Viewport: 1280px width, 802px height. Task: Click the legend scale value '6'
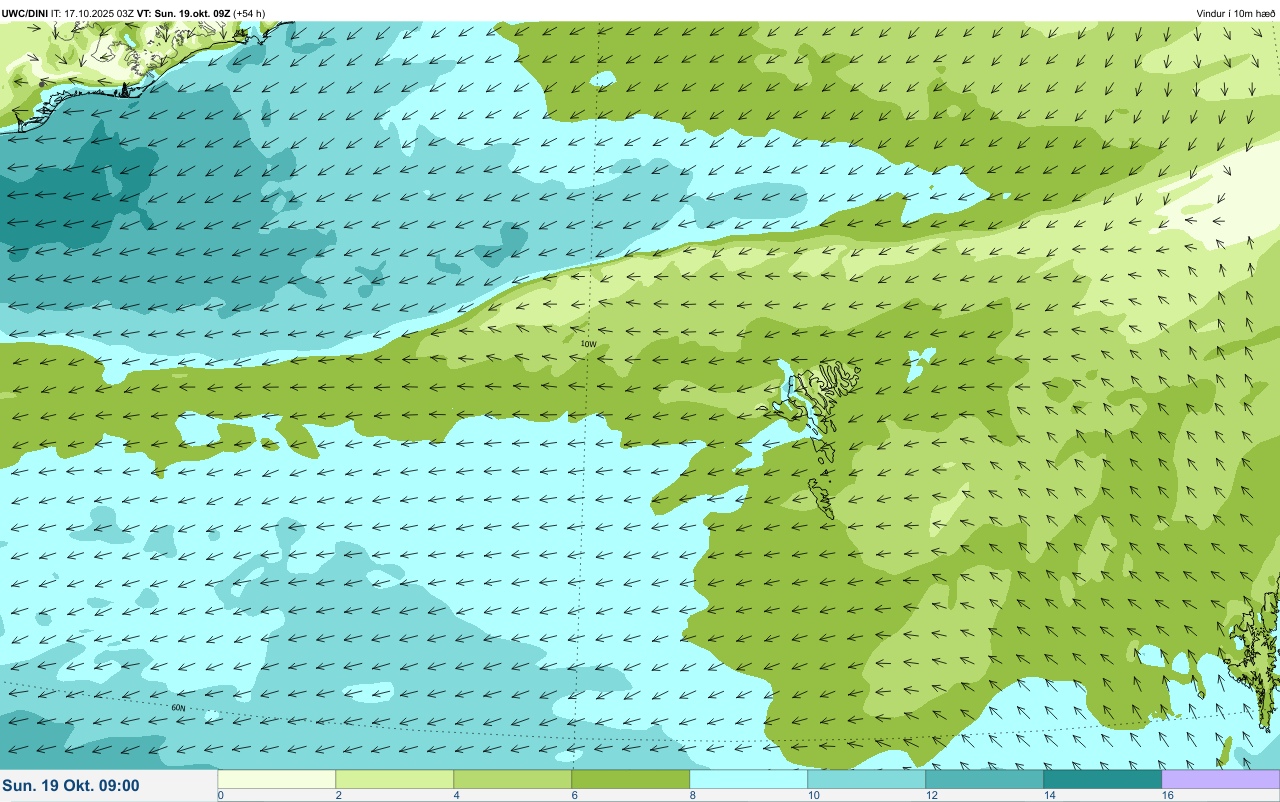pyautogui.click(x=575, y=796)
